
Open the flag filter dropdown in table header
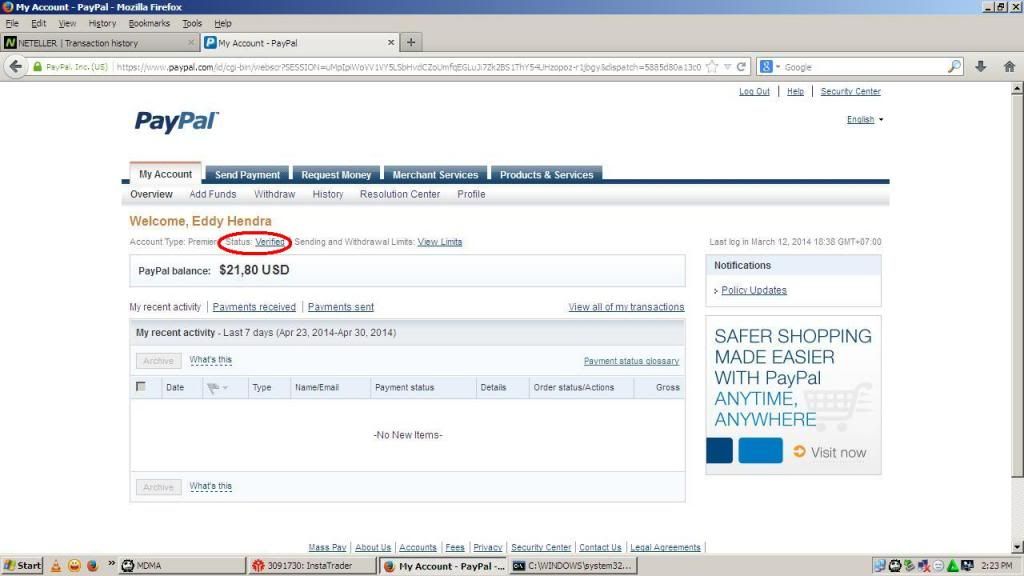tap(217, 388)
